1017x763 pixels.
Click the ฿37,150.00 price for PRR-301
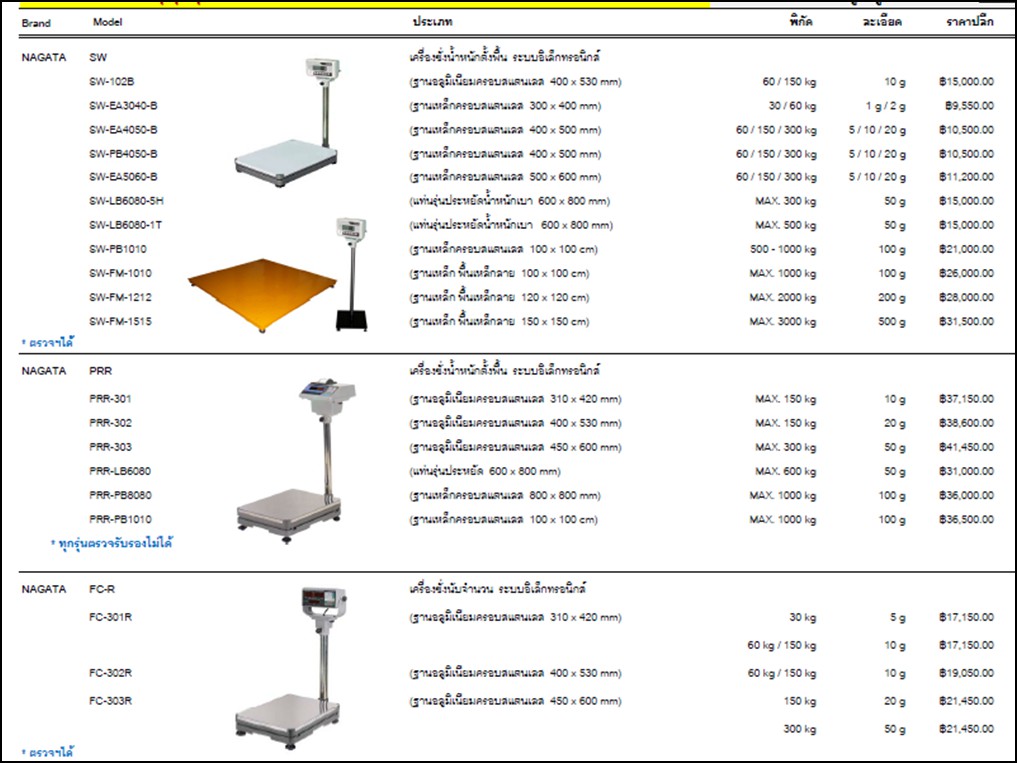pyautogui.click(x=966, y=399)
